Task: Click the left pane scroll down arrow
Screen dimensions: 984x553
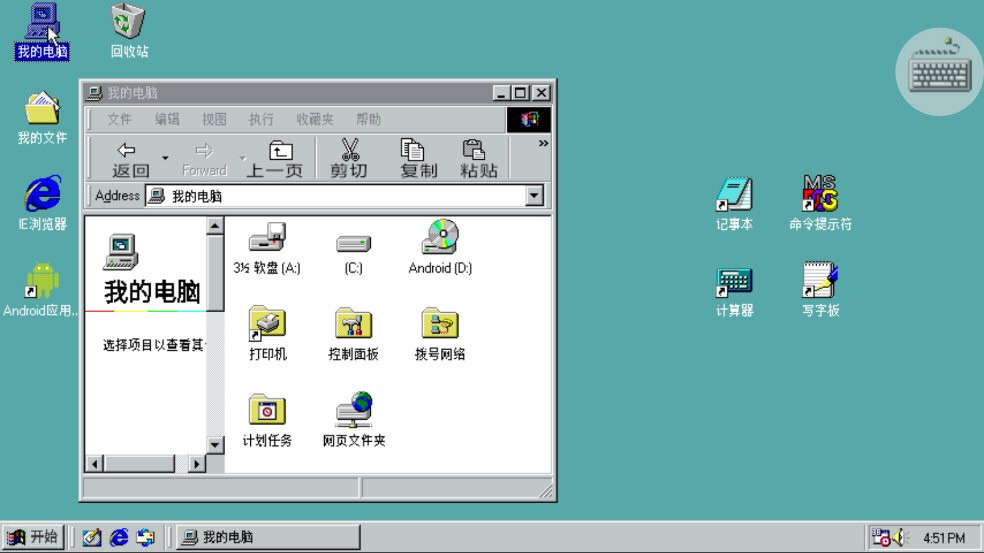Action: (215, 445)
